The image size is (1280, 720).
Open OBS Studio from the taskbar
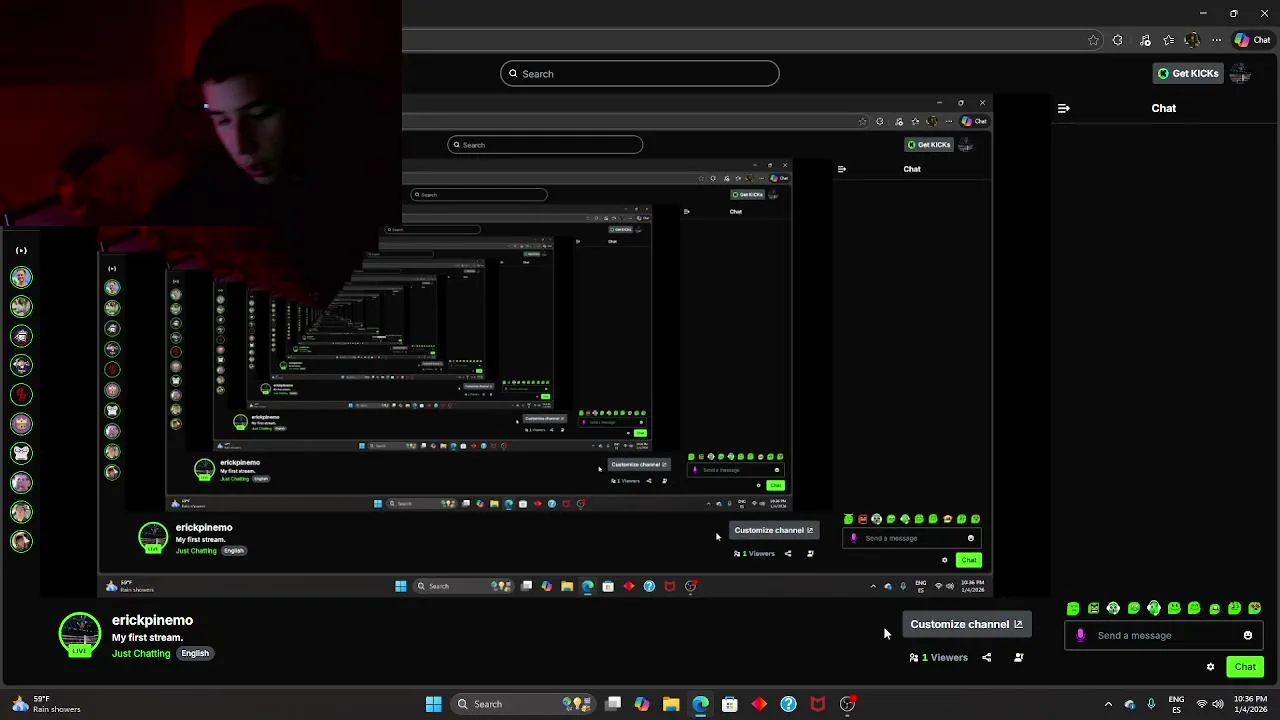pos(847,704)
